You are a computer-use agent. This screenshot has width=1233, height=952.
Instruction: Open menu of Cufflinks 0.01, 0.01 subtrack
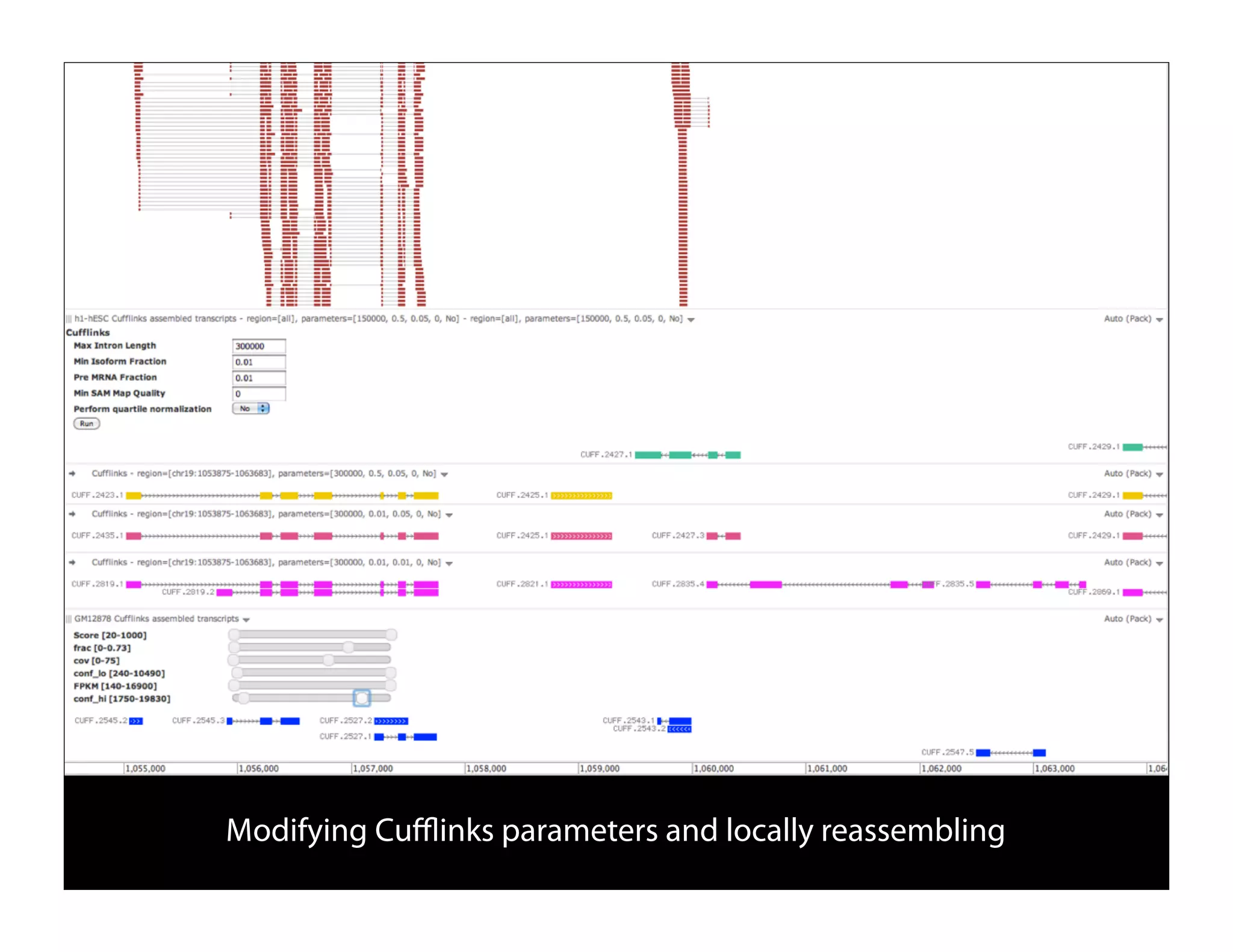(449, 563)
